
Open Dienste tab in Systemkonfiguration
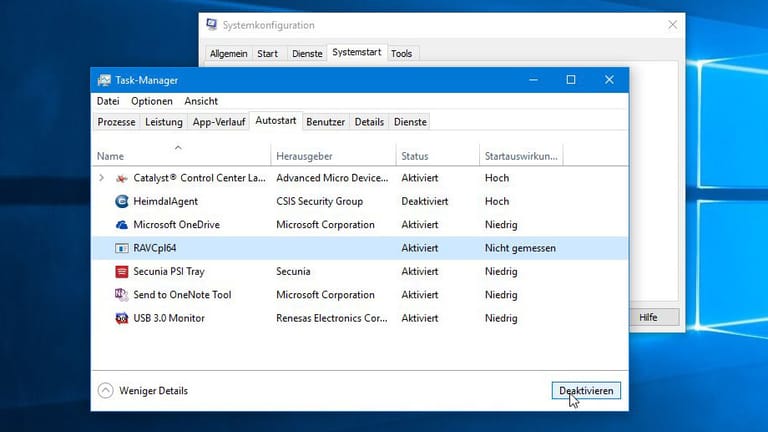click(307, 53)
